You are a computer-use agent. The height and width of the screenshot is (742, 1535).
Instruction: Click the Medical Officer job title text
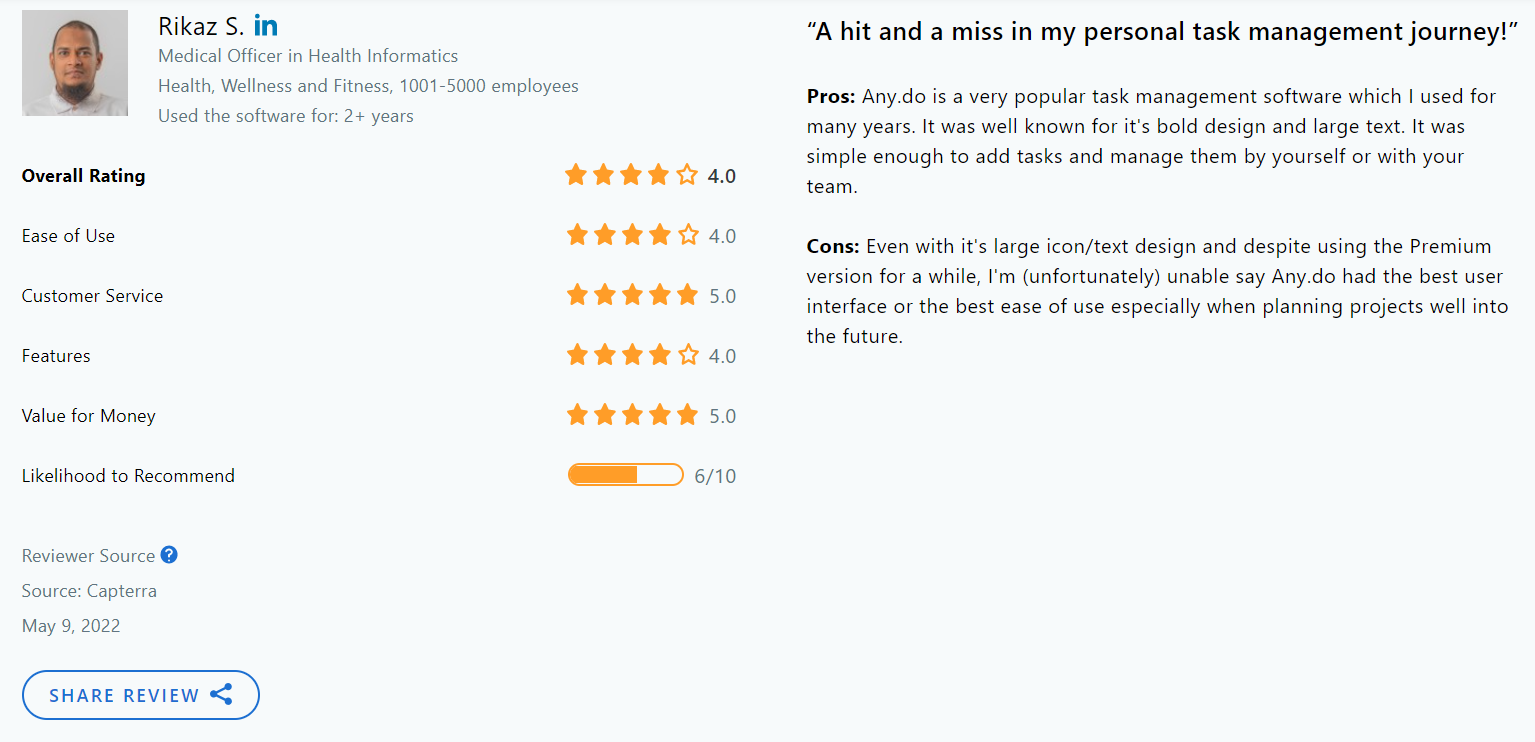point(308,56)
